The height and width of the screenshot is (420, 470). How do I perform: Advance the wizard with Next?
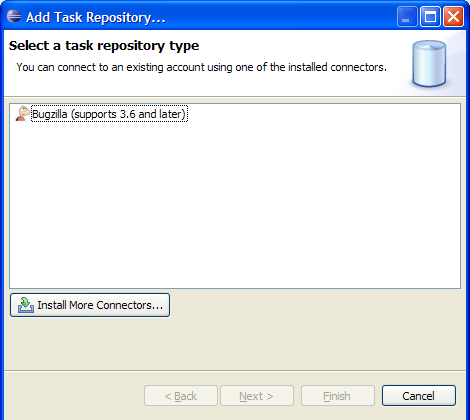[257, 396]
